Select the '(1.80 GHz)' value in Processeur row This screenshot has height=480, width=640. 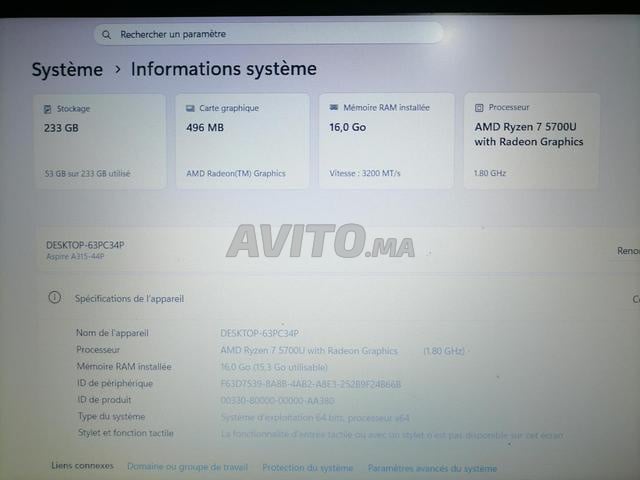444,351
